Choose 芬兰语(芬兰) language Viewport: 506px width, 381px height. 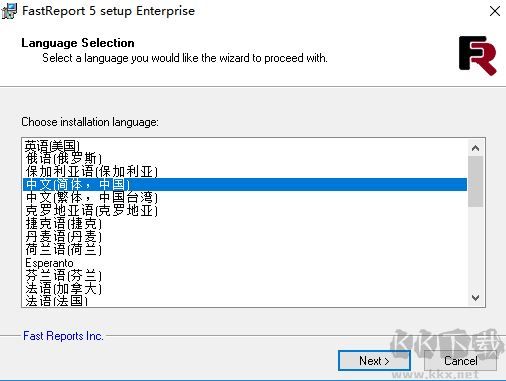coord(245,276)
